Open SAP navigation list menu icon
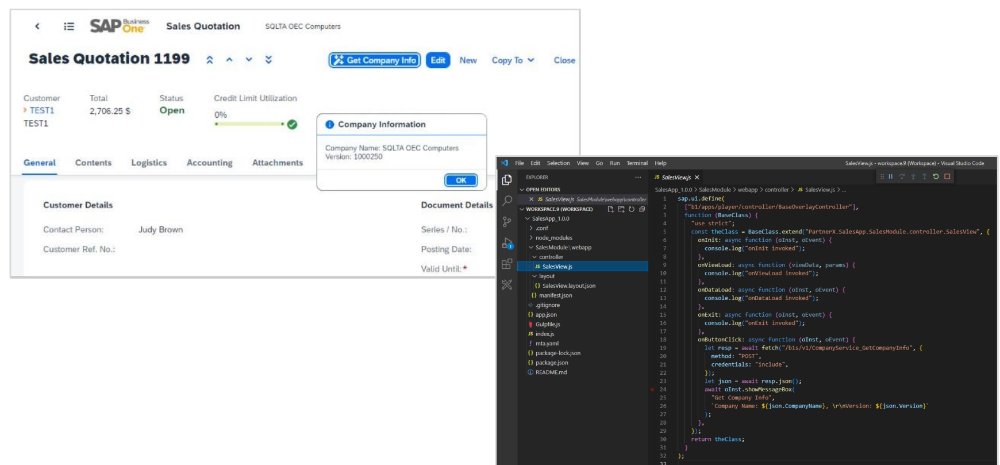 (68, 26)
